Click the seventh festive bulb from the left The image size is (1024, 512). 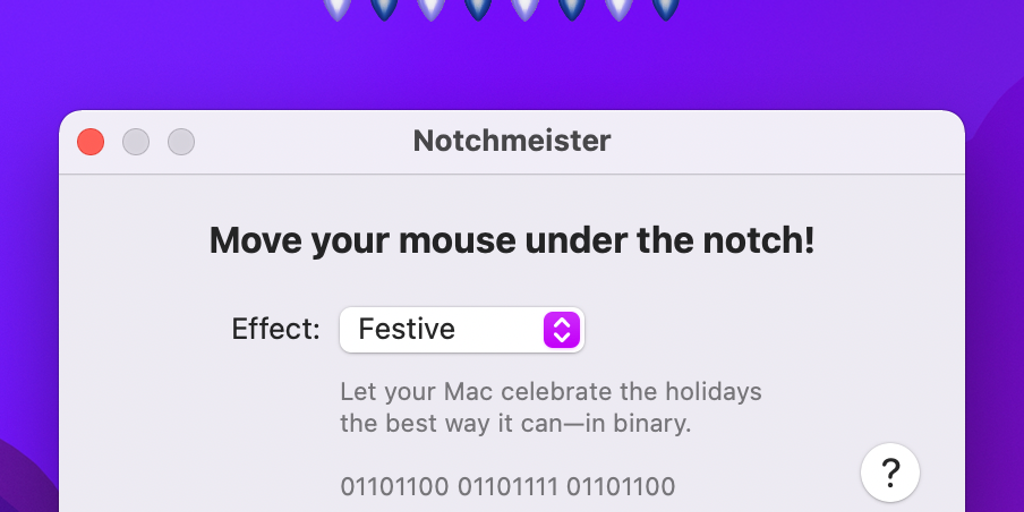point(619,8)
